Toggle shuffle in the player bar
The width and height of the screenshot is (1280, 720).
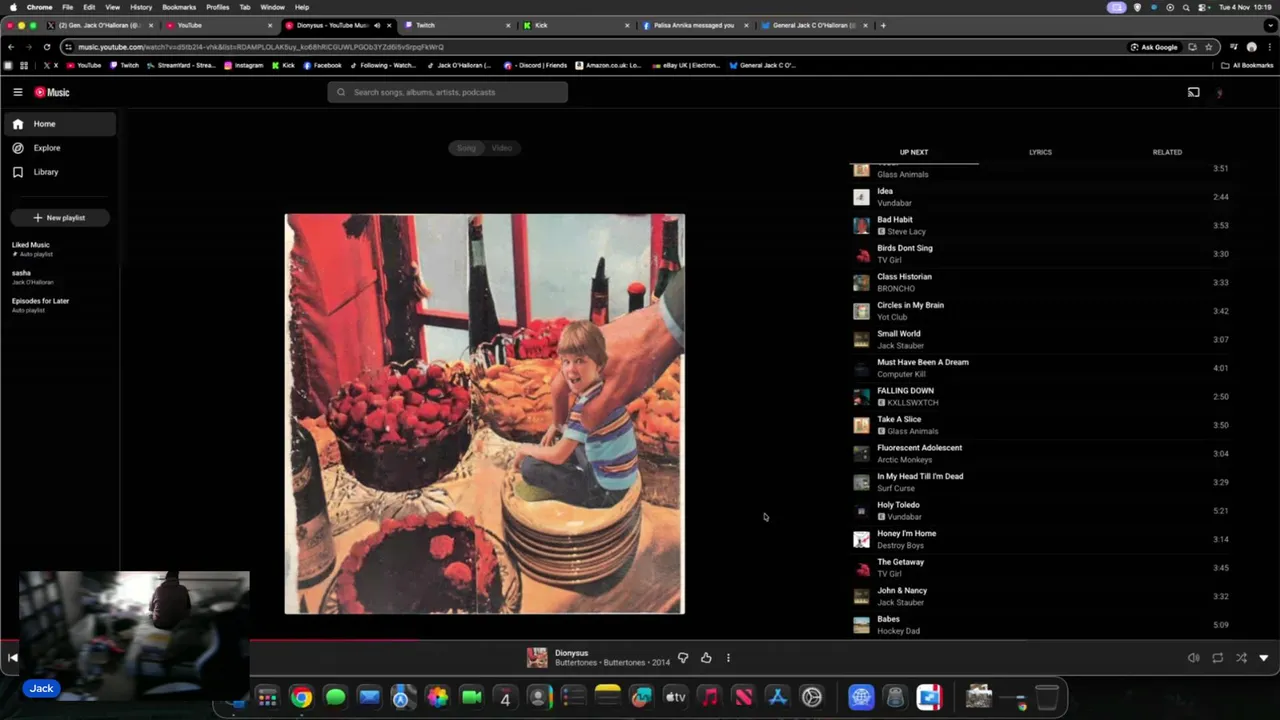[x=1241, y=658]
